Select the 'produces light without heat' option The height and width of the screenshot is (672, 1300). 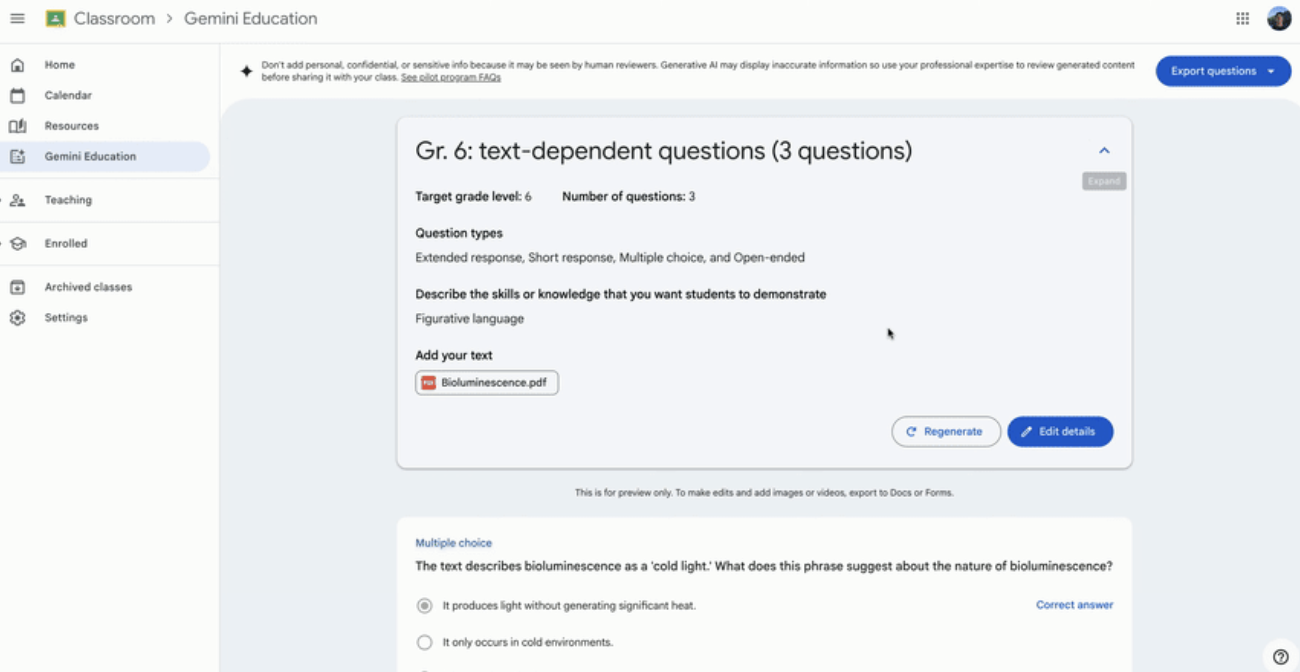point(425,606)
